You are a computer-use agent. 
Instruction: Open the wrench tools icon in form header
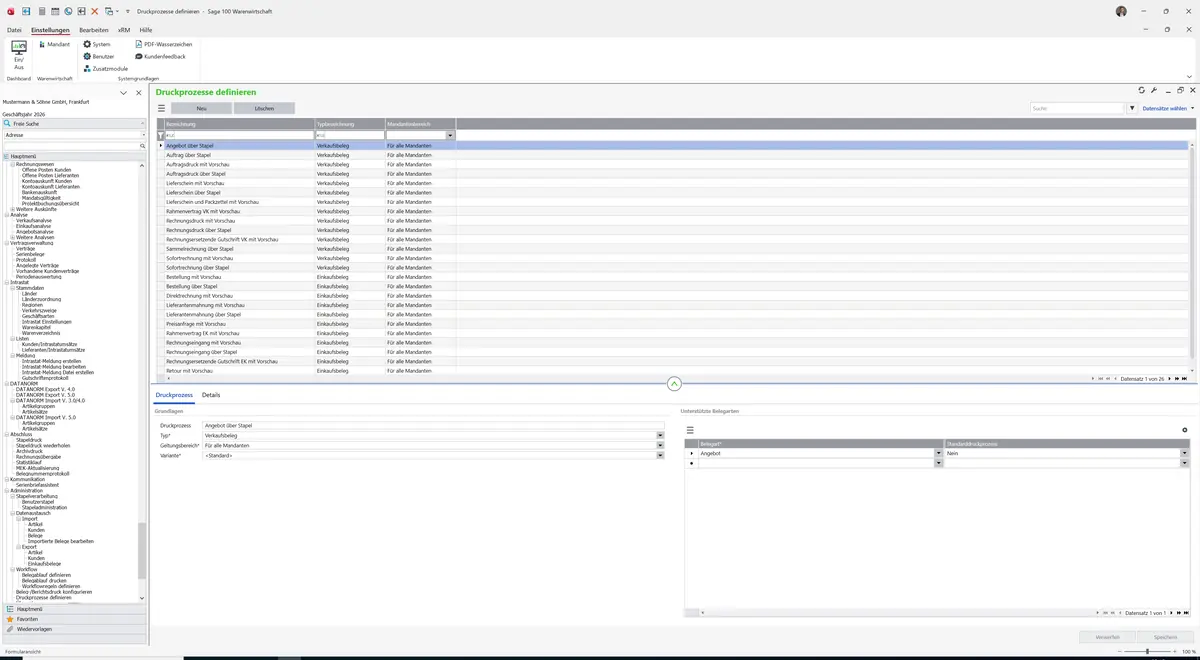click(x=1154, y=90)
